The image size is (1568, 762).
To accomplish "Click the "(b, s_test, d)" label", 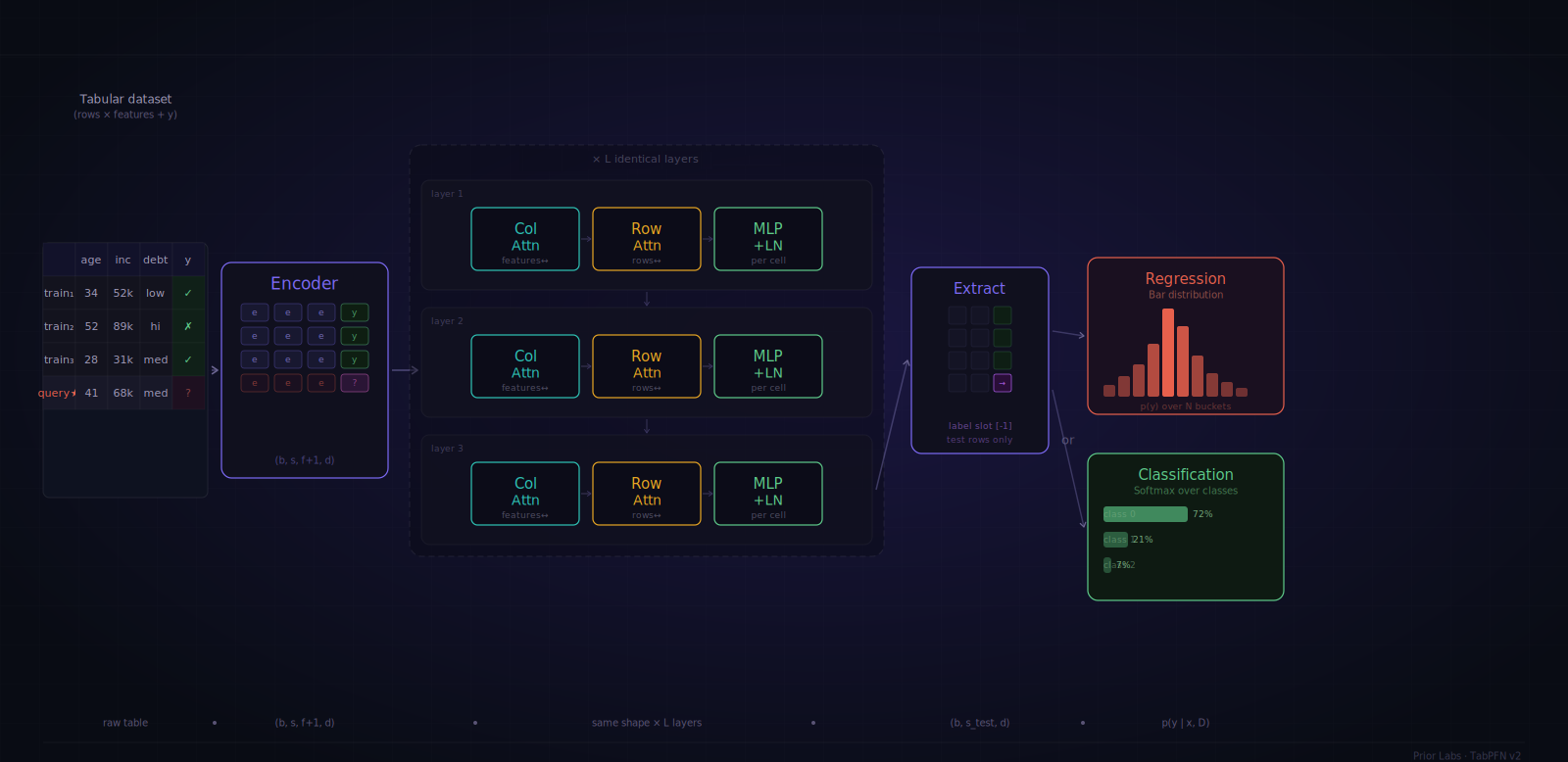I will [980, 723].
